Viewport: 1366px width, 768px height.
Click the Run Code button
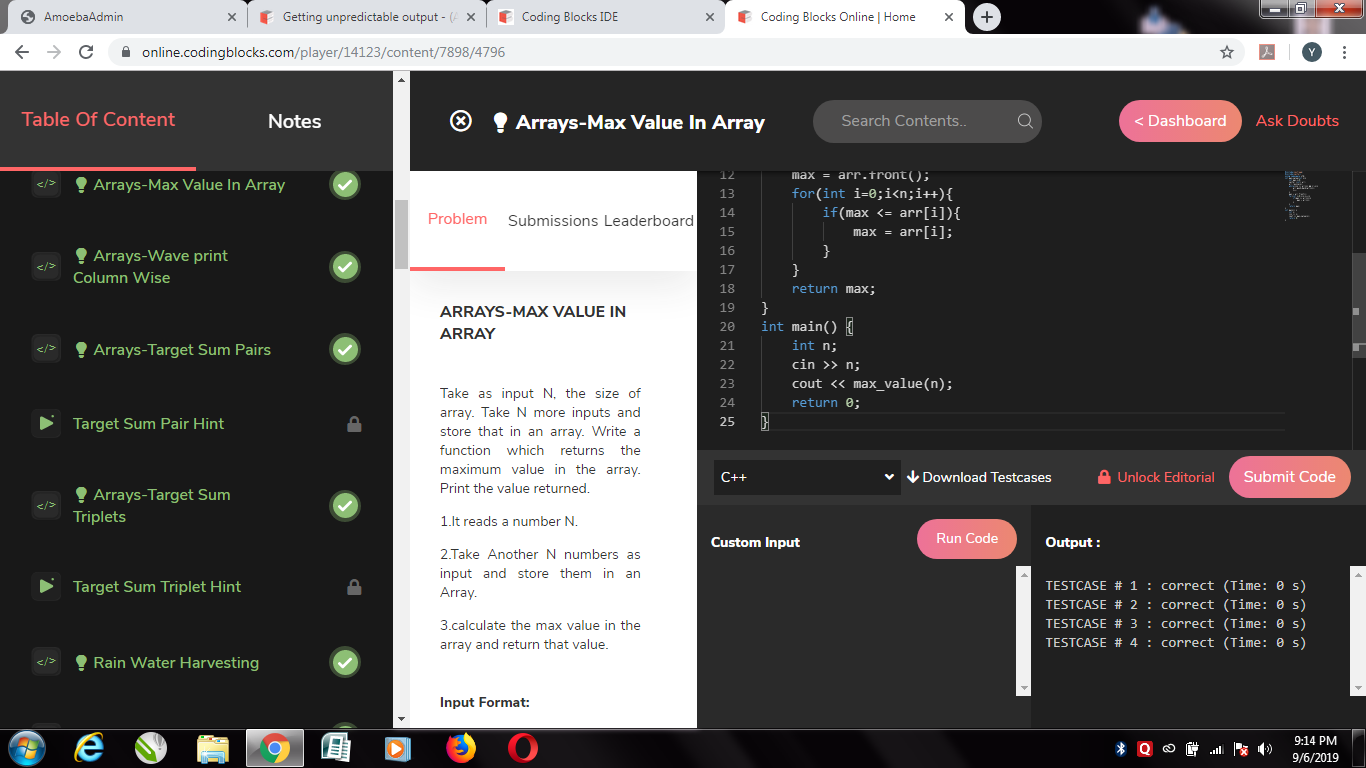click(x=966, y=539)
